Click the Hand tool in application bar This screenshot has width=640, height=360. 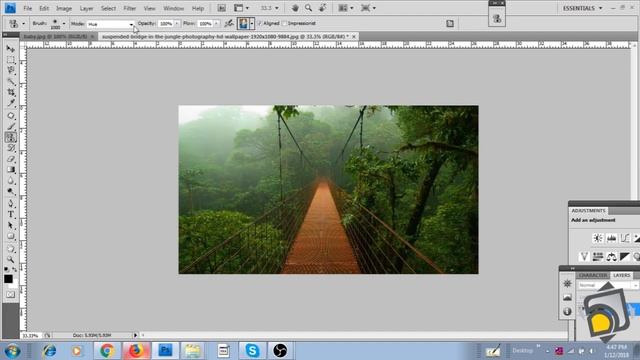(295, 8)
